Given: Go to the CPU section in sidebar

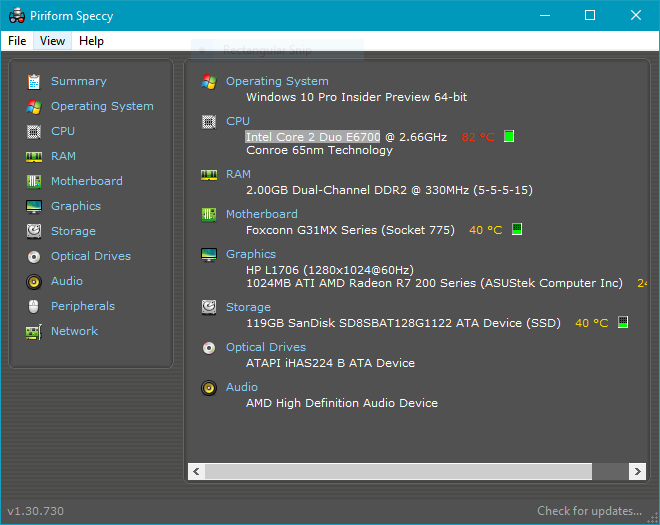Looking at the screenshot, I should (x=63, y=131).
